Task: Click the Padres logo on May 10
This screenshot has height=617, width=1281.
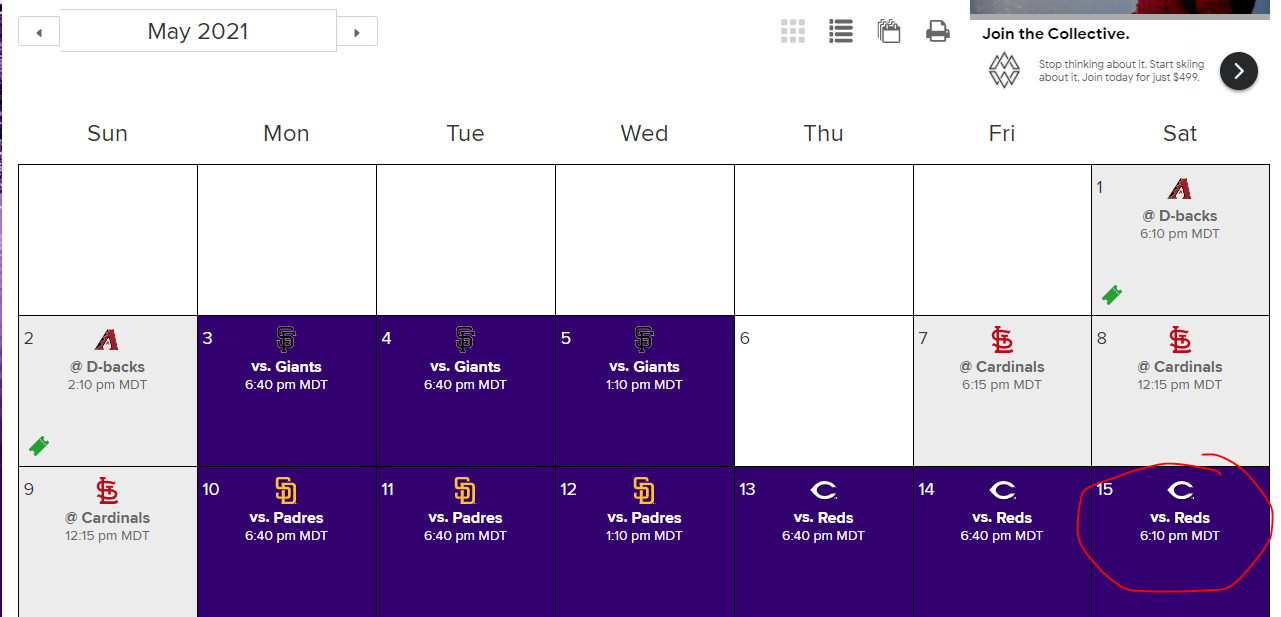Action: tap(285, 491)
